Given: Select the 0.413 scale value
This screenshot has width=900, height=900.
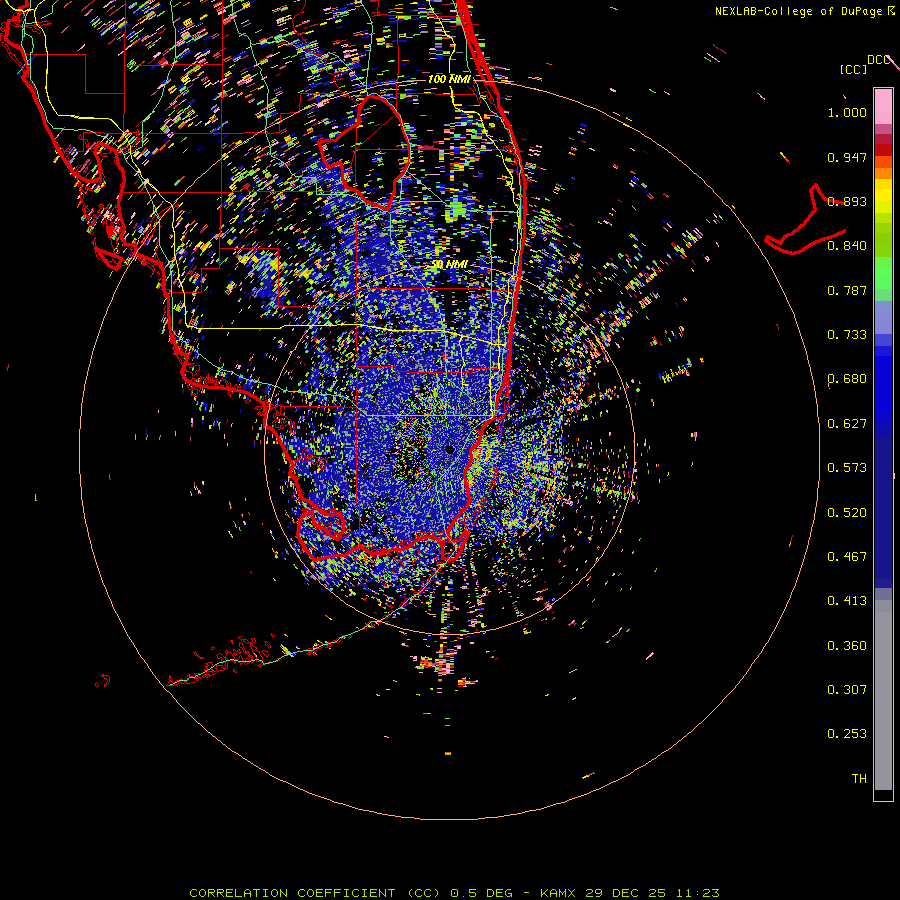Looking at the screenshot, I should 847,601.
